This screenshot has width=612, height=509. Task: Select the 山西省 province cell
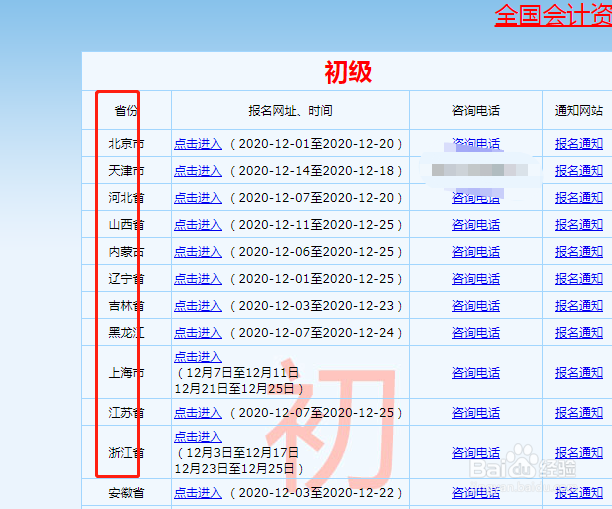click(126, 225)
